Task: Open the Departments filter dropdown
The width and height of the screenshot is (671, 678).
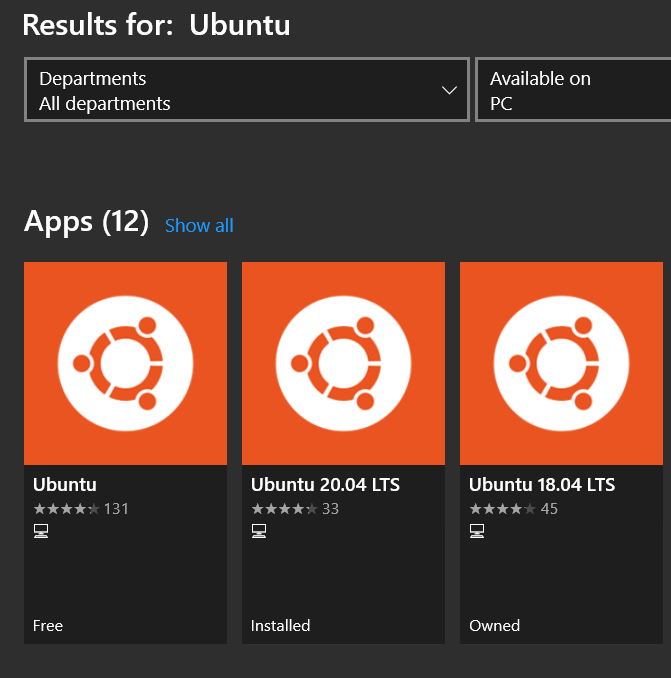Action: [x=247, y=90]
